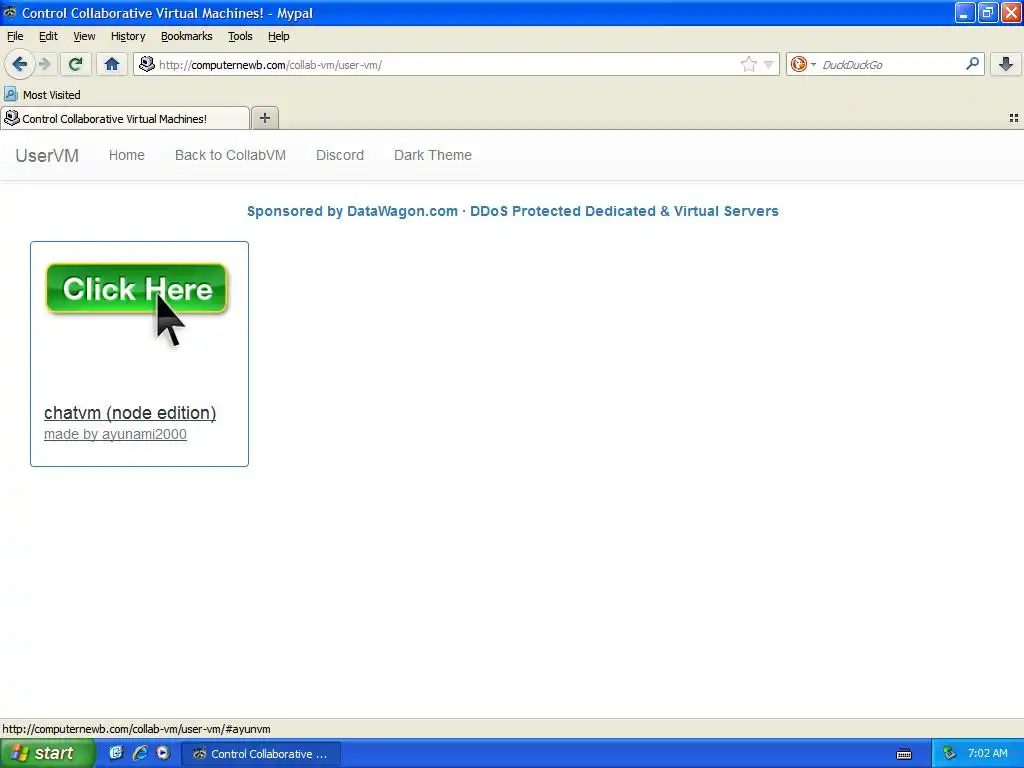Open the Windows Start menu
Viewport: 1024px width, 768px height.
(47, 753)
